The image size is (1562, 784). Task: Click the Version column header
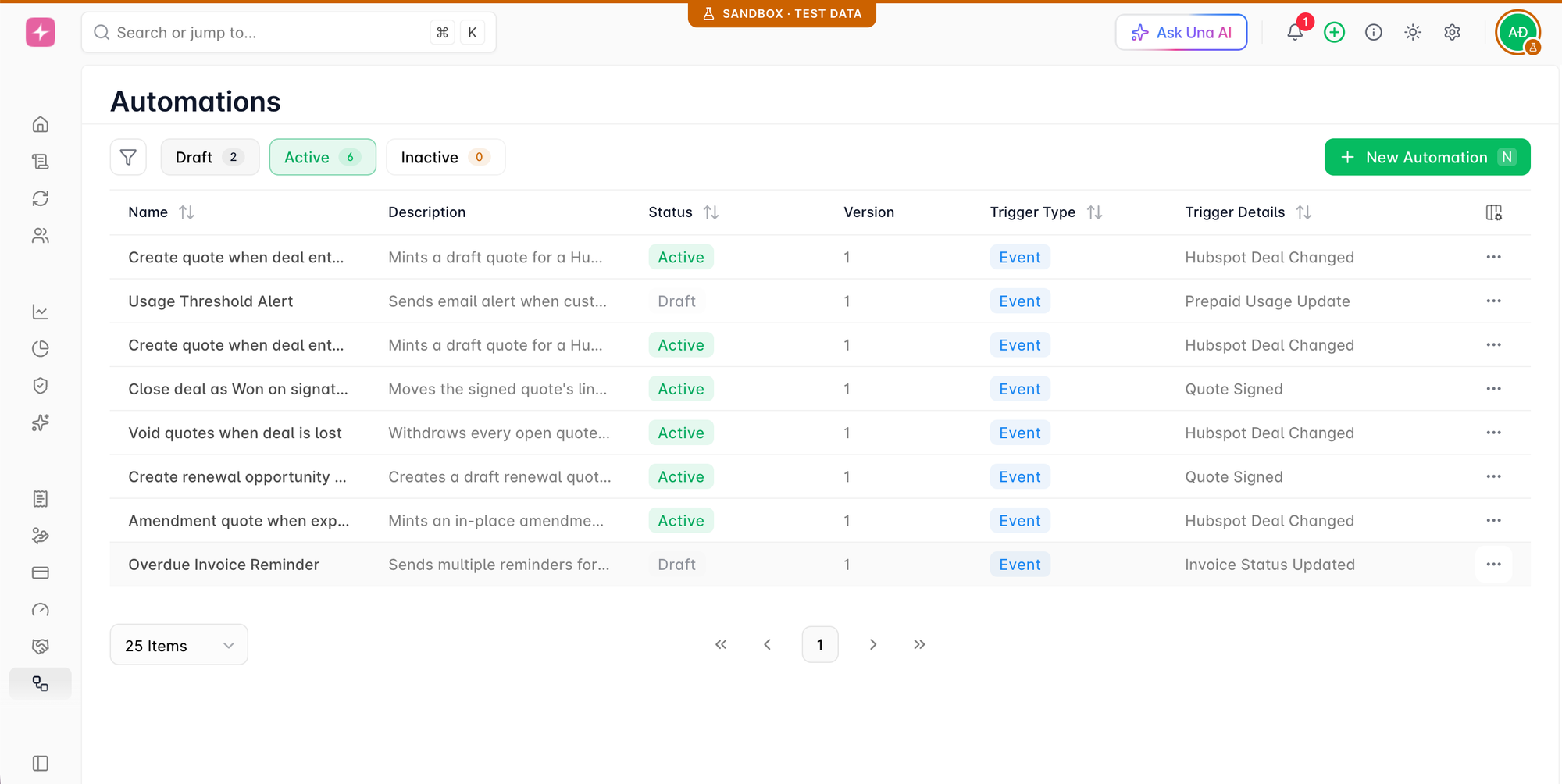[x=868, y=212]
